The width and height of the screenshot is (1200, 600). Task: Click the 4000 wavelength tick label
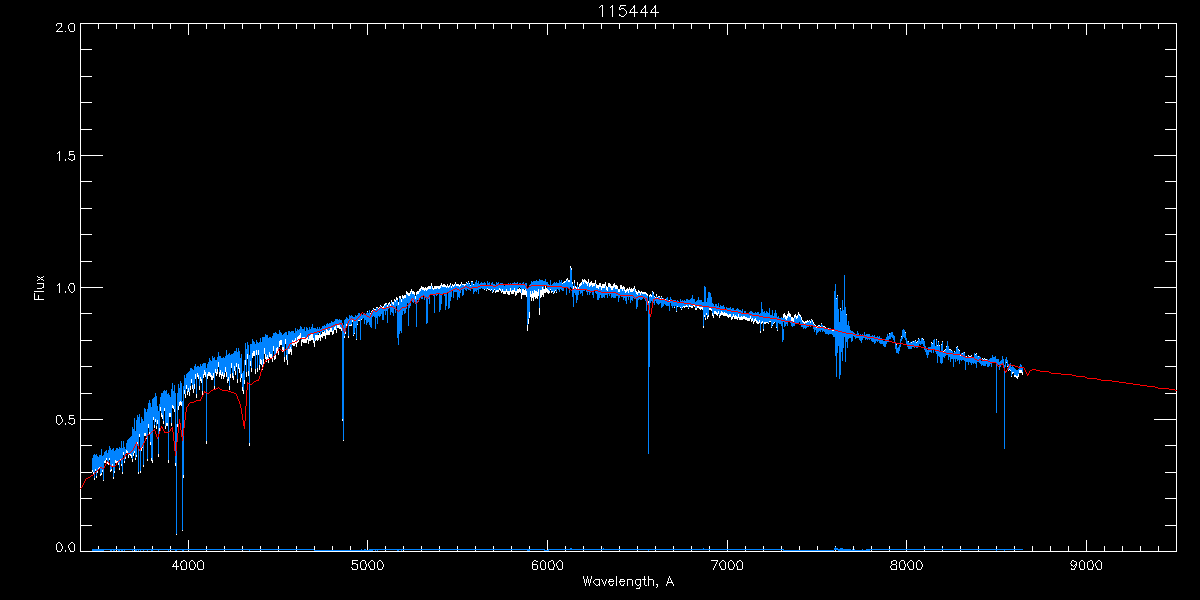tap(187, 565)
